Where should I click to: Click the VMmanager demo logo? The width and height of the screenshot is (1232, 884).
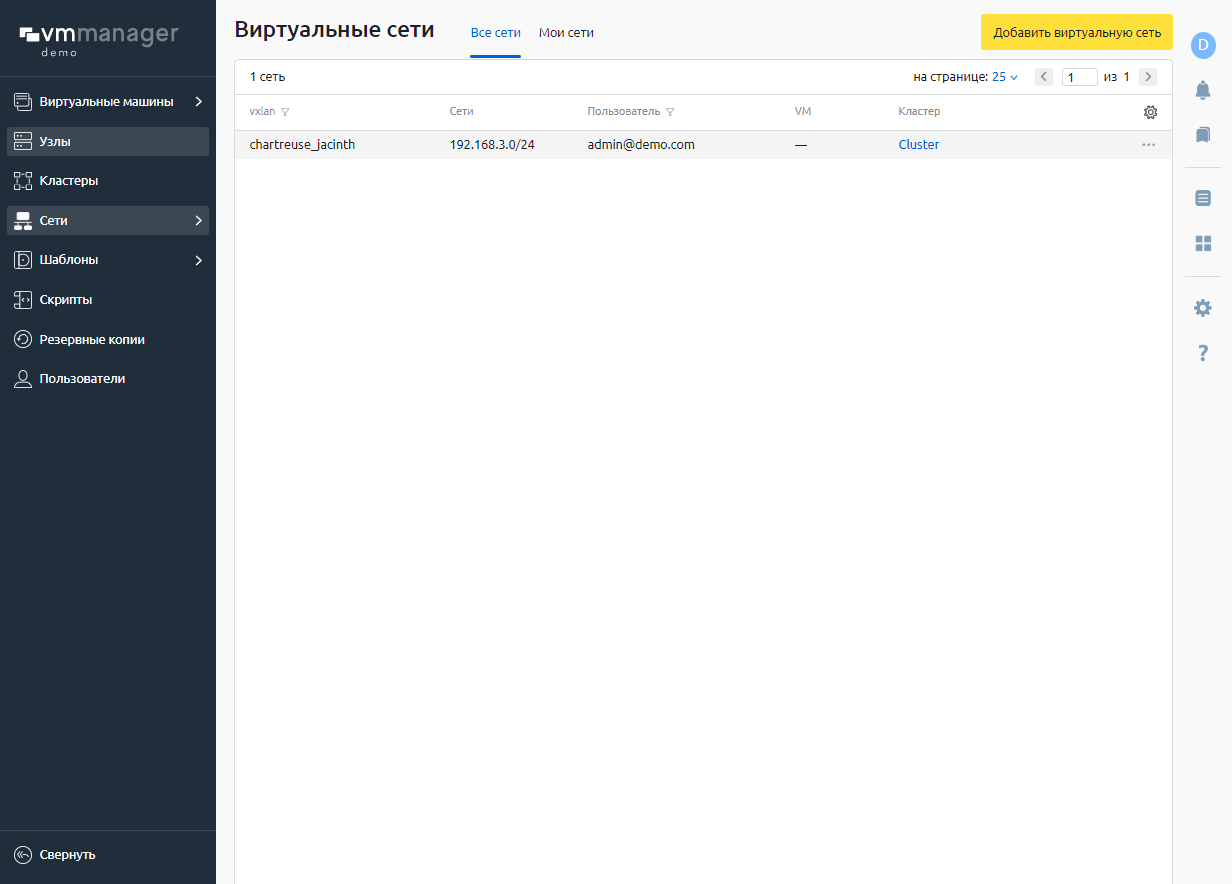99,39
